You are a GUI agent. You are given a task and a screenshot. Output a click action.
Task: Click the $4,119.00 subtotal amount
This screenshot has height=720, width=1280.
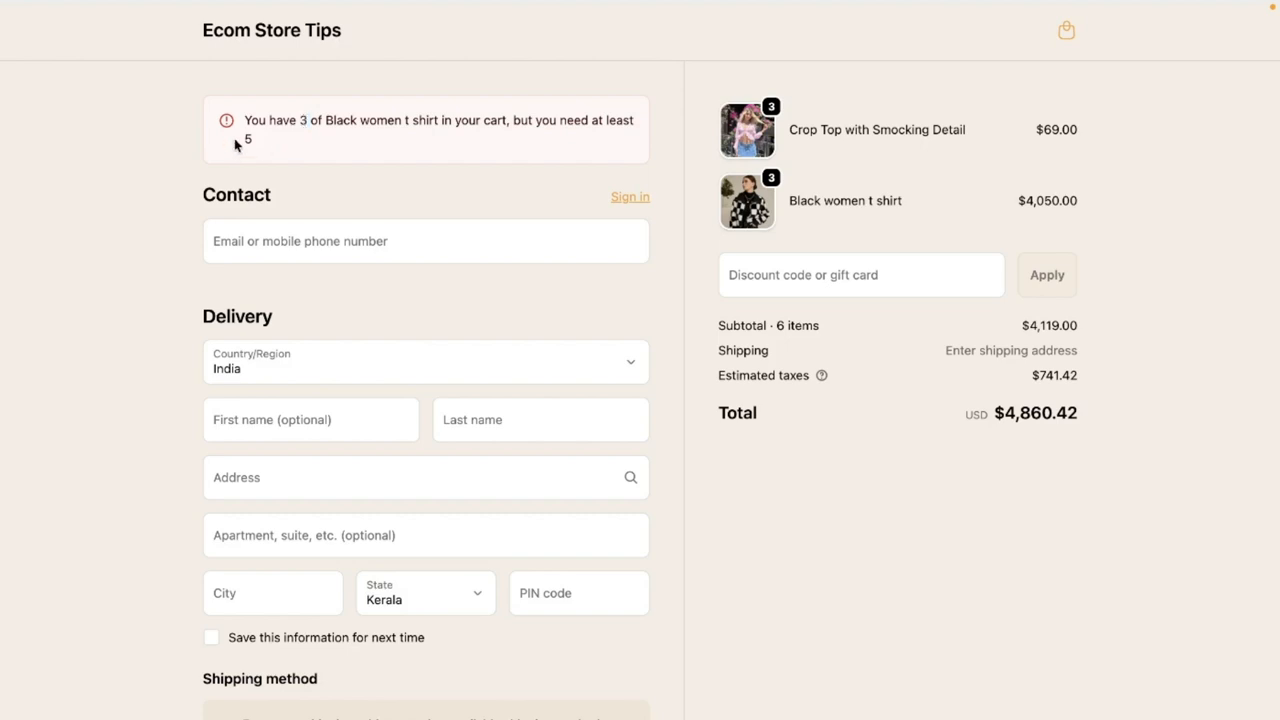(x=1049, y=326)
